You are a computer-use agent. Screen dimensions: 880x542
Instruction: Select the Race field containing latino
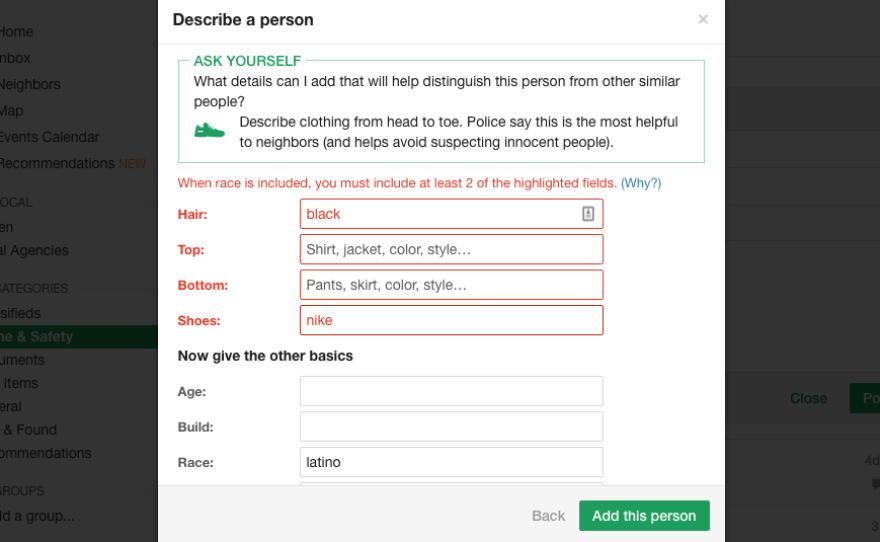451,462
